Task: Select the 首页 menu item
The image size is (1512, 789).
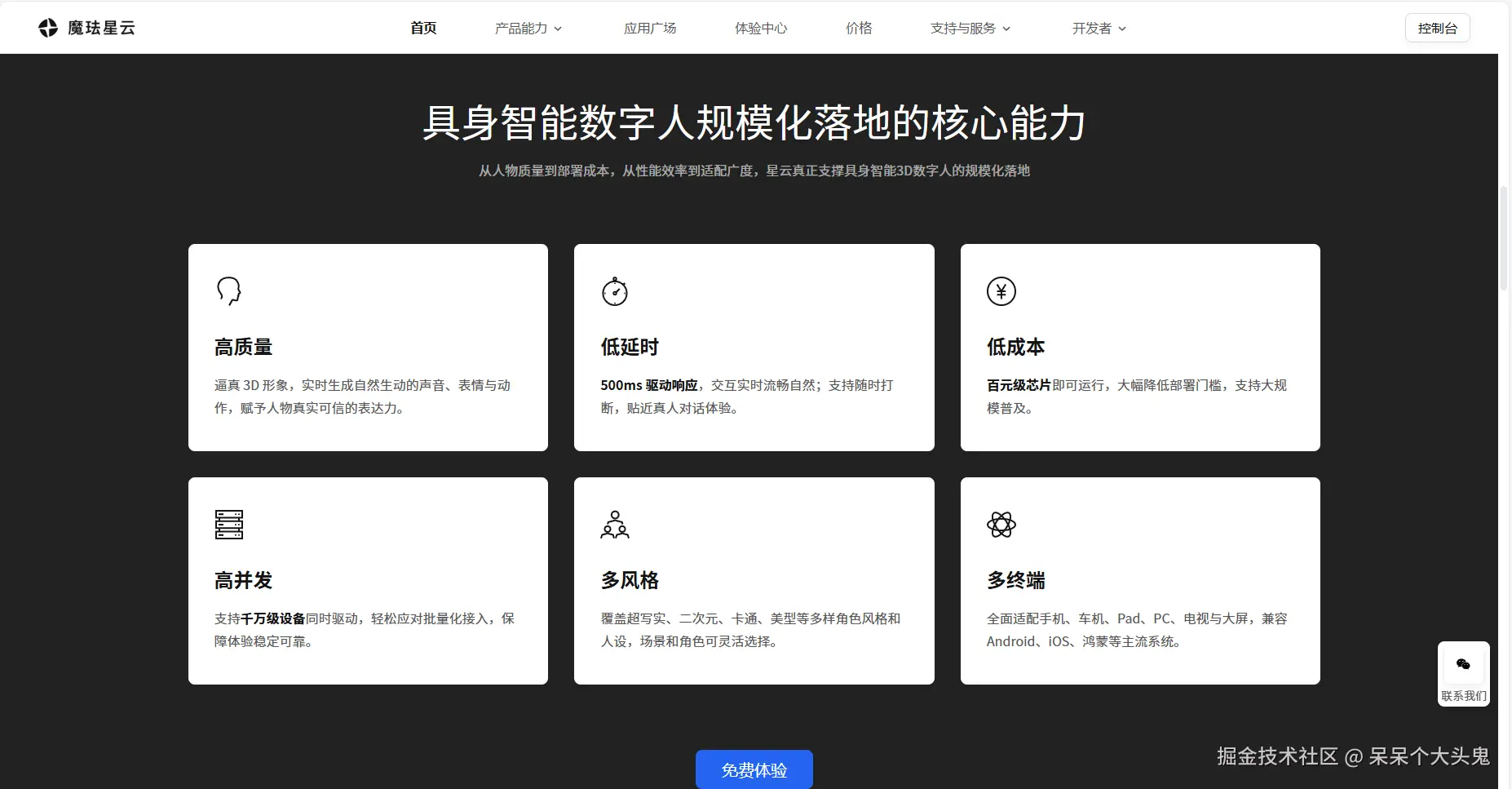Action: pyautogui.click(x=423, y=27)
